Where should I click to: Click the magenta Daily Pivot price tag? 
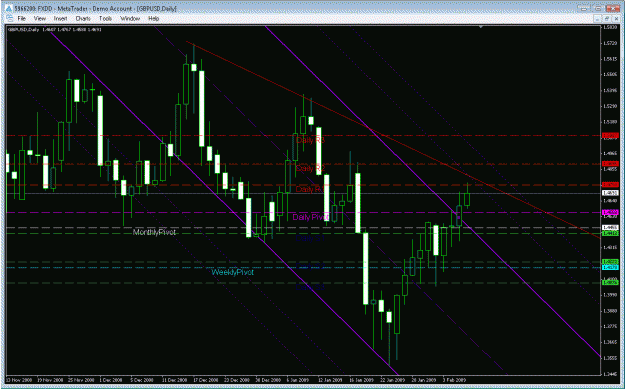610,212
